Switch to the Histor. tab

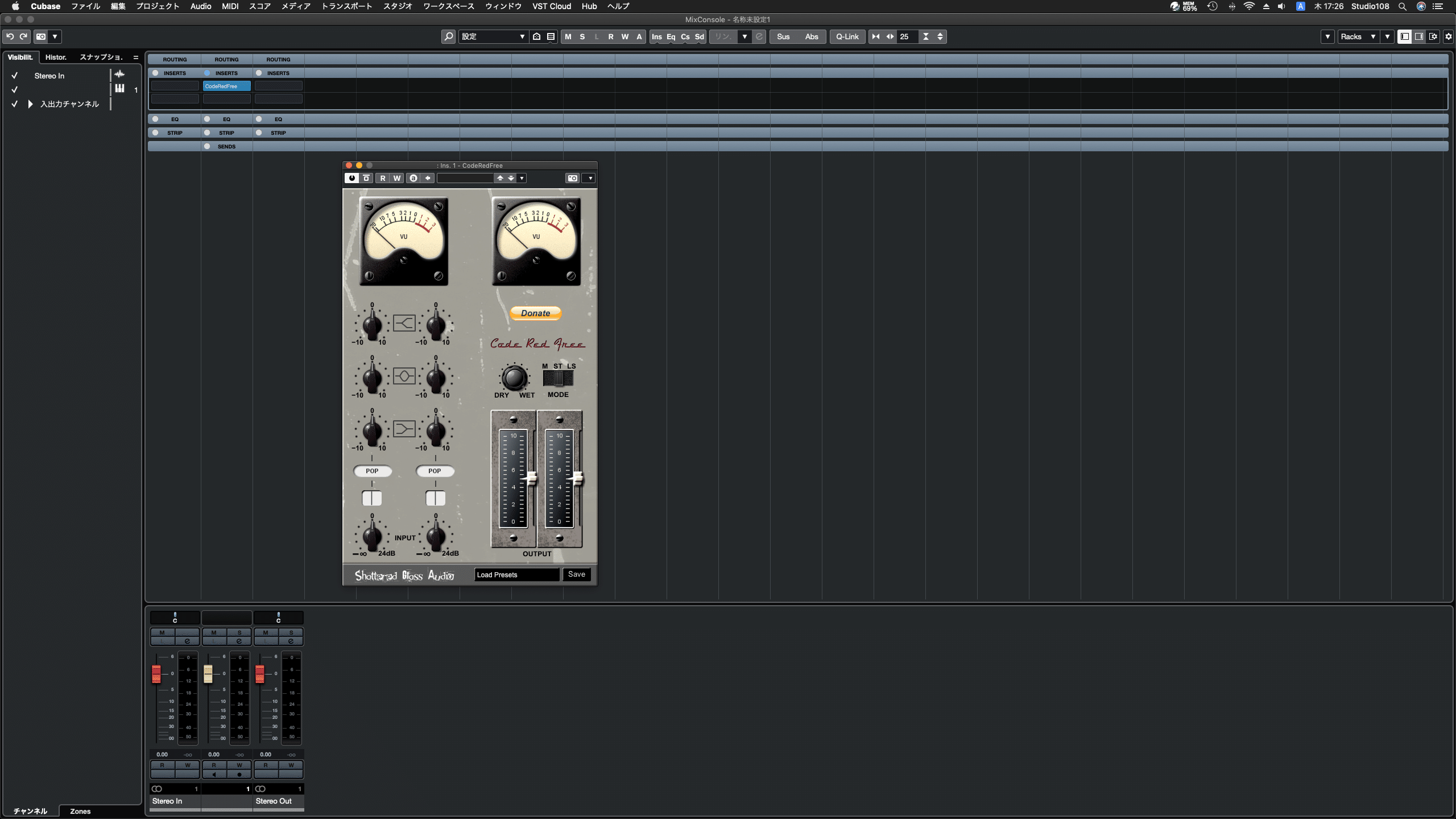(x=56, y=57)
